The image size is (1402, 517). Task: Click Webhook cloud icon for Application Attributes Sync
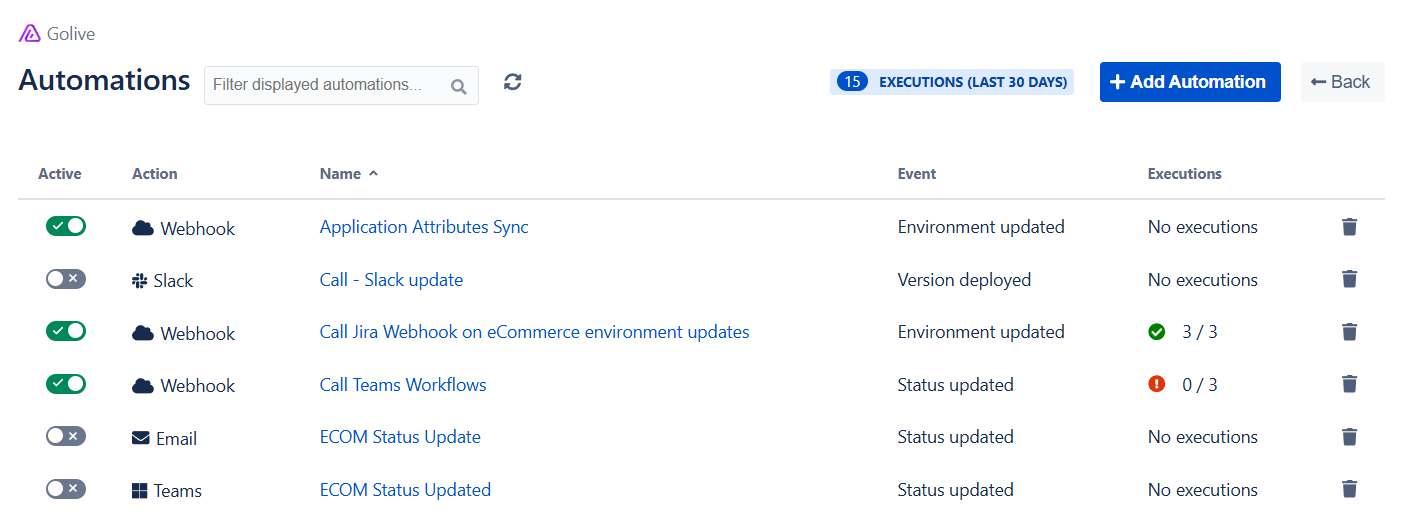coord(143,228)
